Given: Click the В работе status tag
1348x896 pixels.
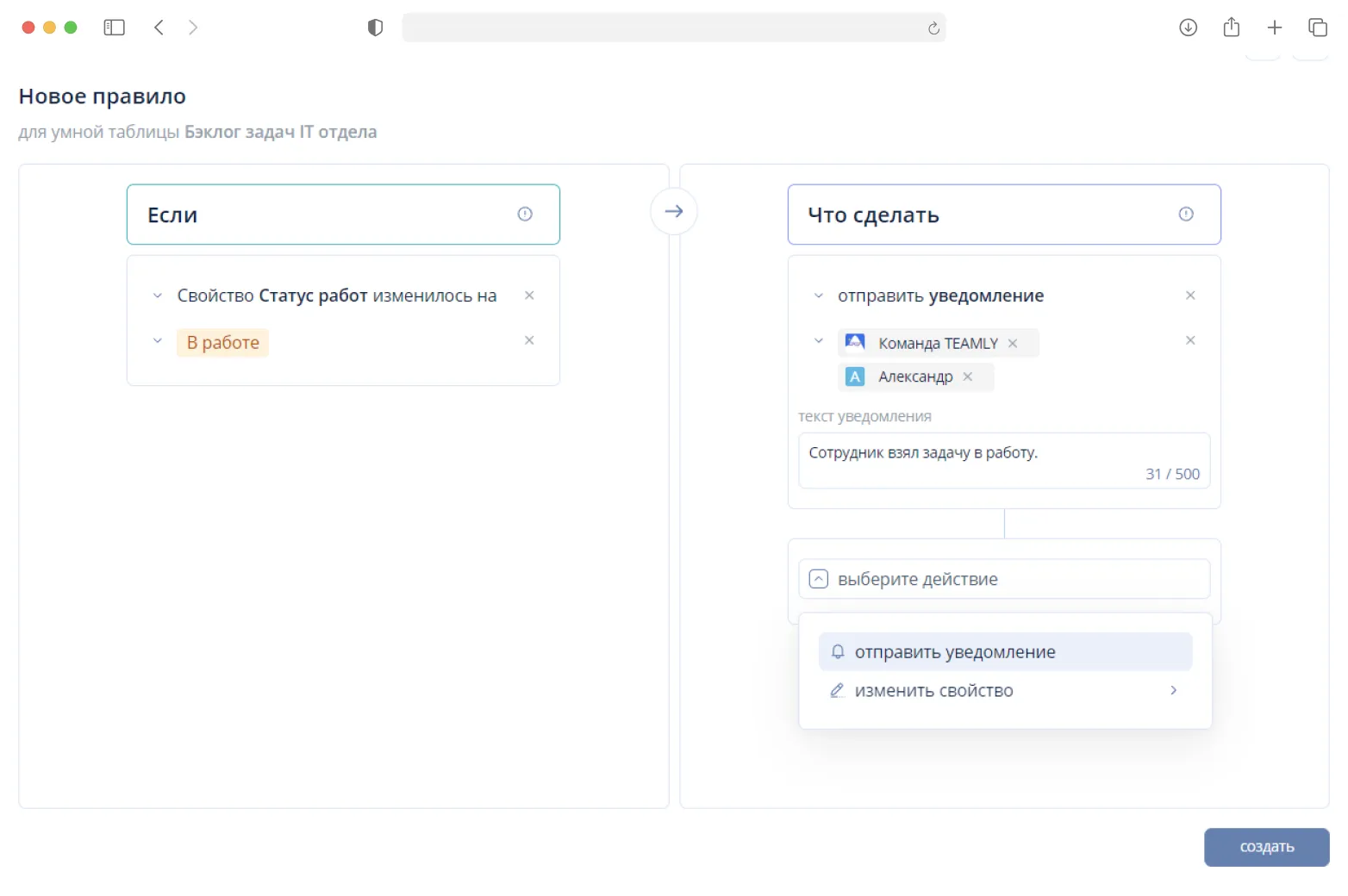Looking at the screenshot, I should 222,343.
